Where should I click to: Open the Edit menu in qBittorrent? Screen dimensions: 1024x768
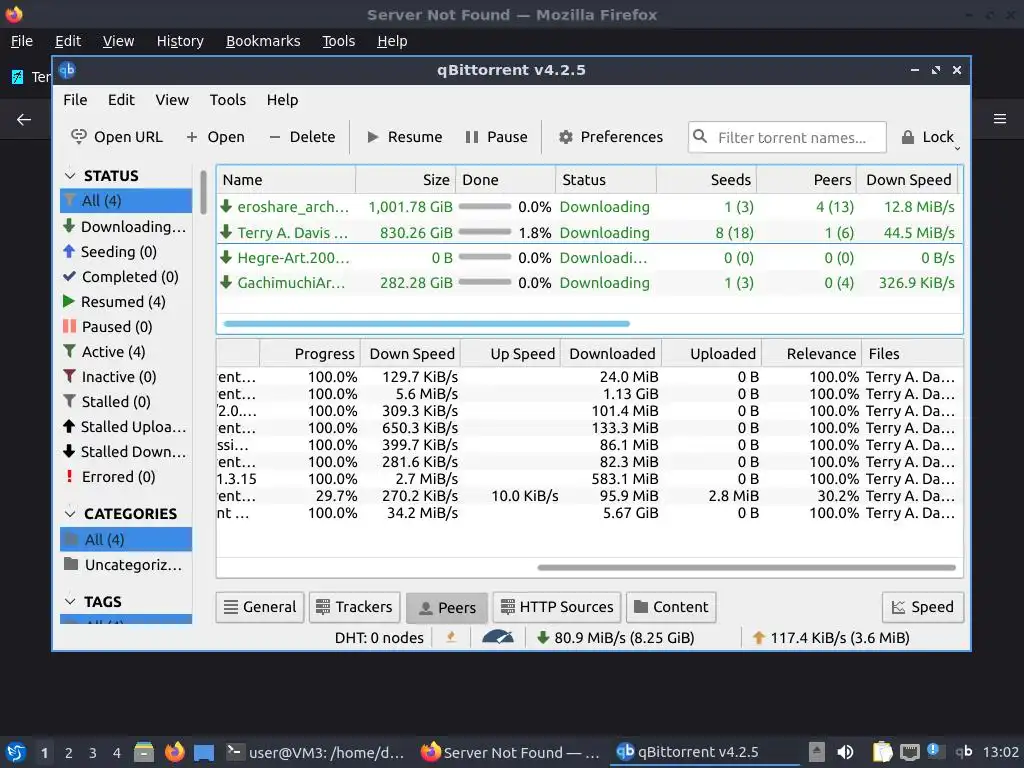point(121,100)
